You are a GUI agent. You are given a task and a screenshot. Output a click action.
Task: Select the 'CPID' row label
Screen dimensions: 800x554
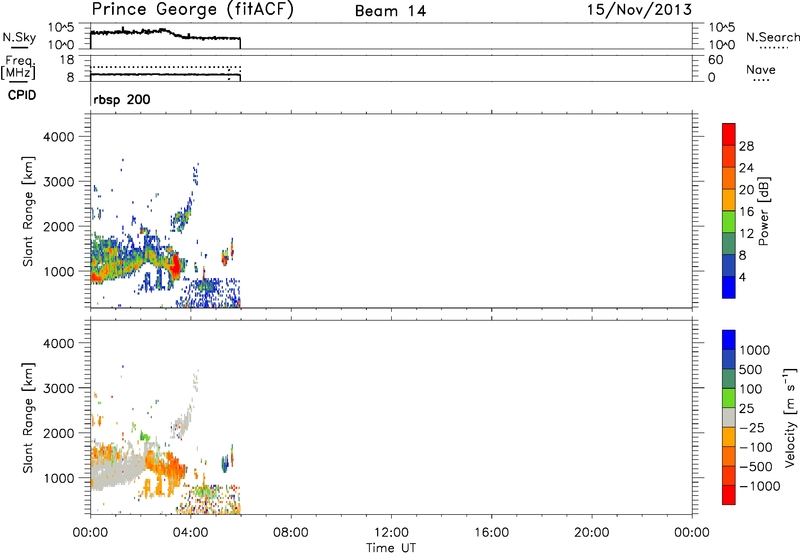(x=22, y=95)
